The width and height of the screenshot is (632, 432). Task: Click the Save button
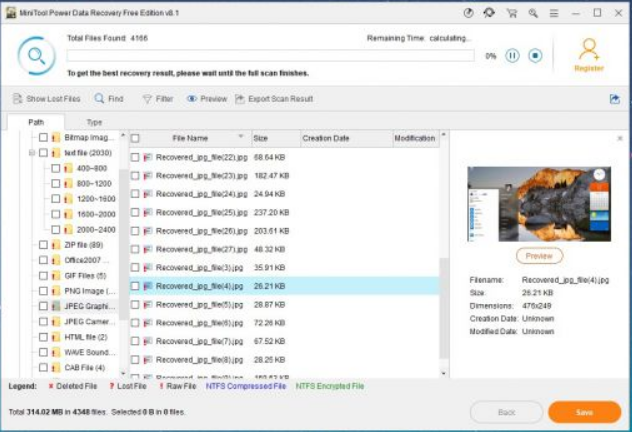tap(584, 412)
